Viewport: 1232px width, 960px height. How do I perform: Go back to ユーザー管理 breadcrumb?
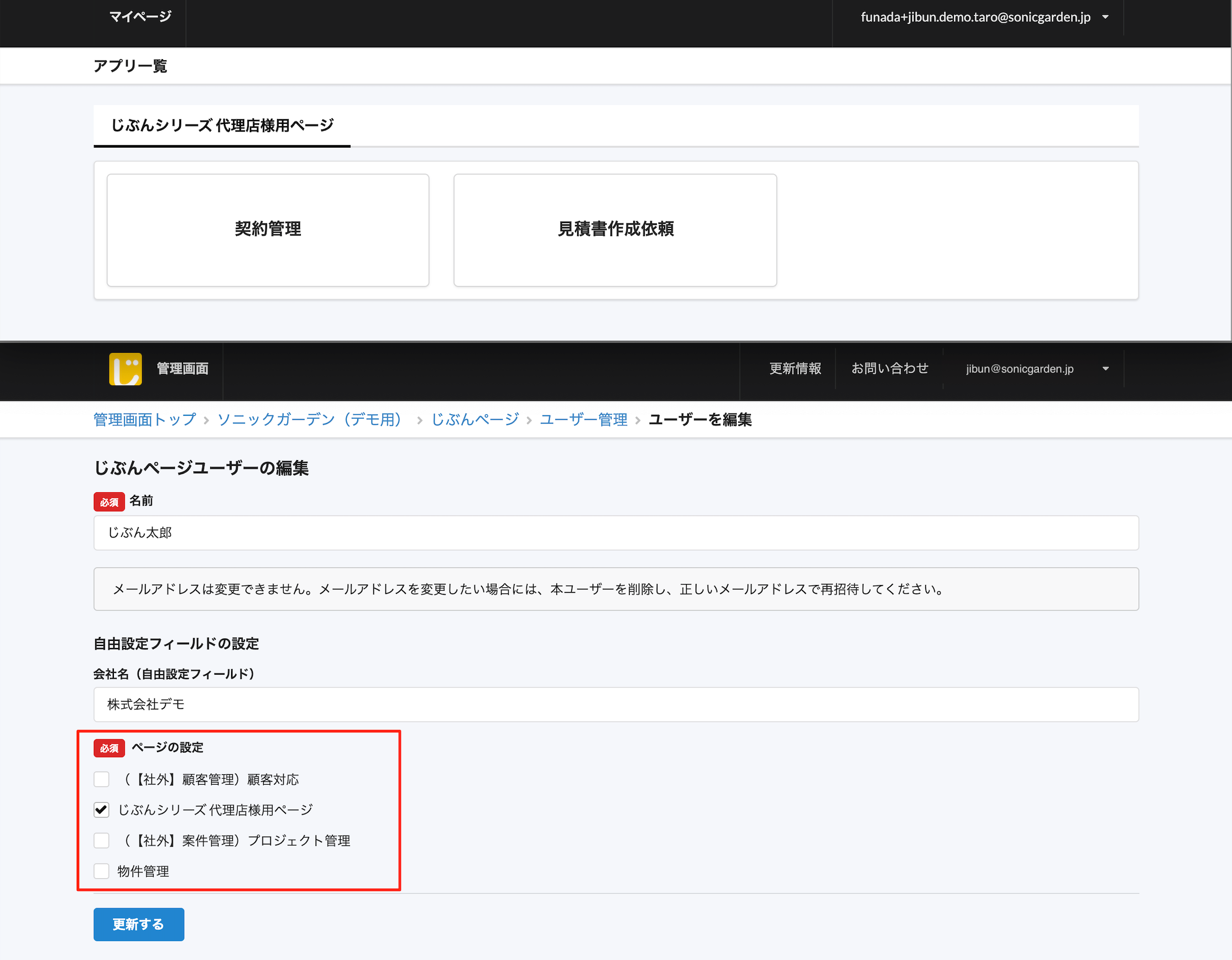coord(583,420)
